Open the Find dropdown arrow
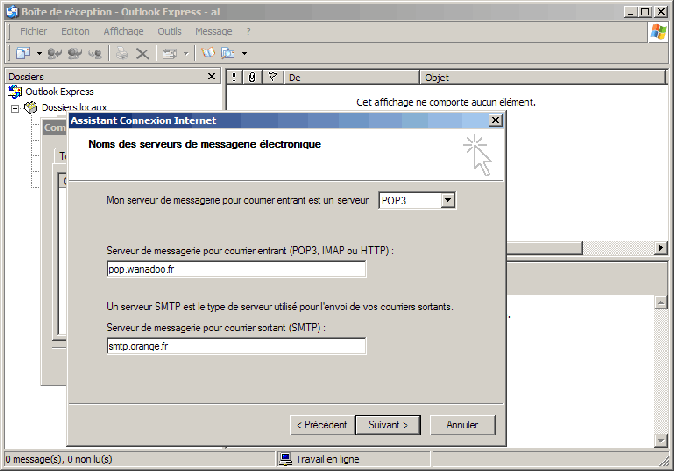The height and width of the screenshot is (471, 674). click(244, 53)
